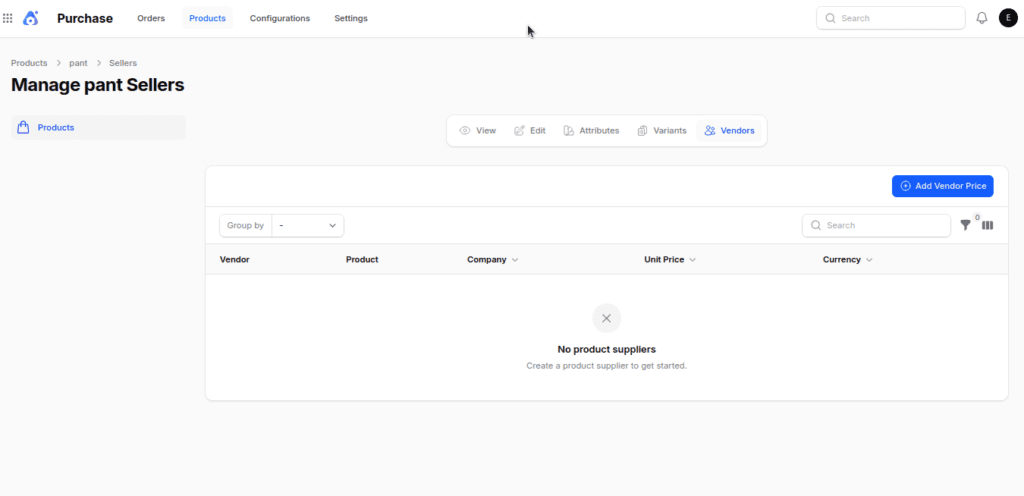Screen dimensions: 1024x496
Task: Switch to the Attributes tab
Action: (591, 131)
